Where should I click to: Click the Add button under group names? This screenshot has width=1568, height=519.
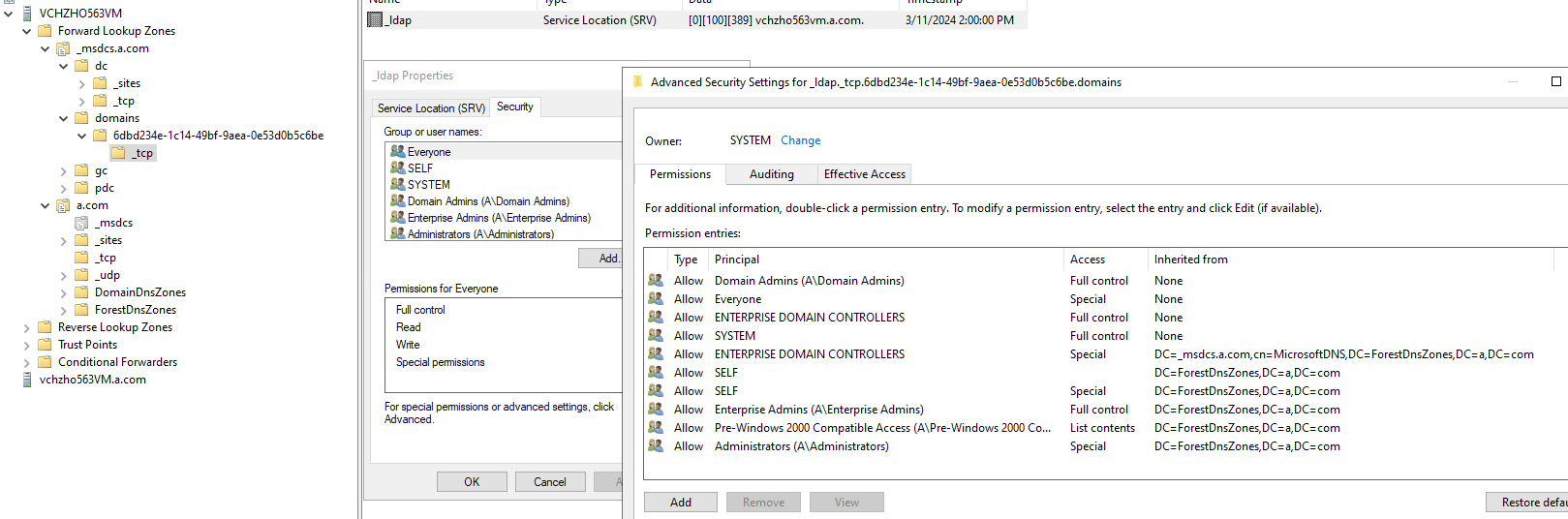click(600, 258)
